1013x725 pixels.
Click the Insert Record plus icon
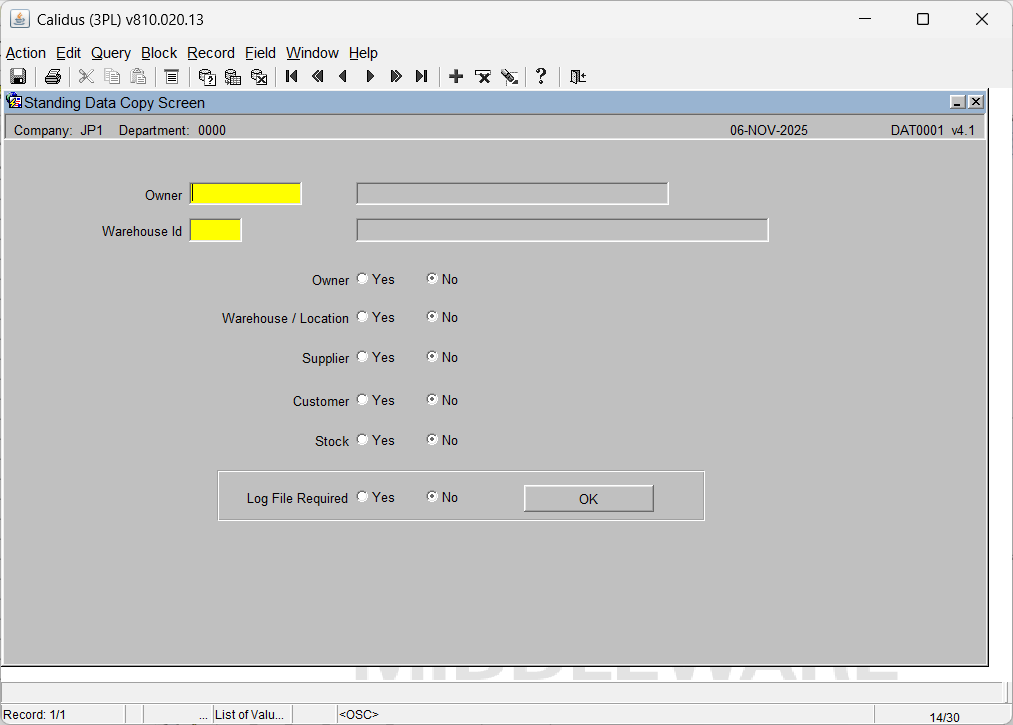[x=456, y=77]
